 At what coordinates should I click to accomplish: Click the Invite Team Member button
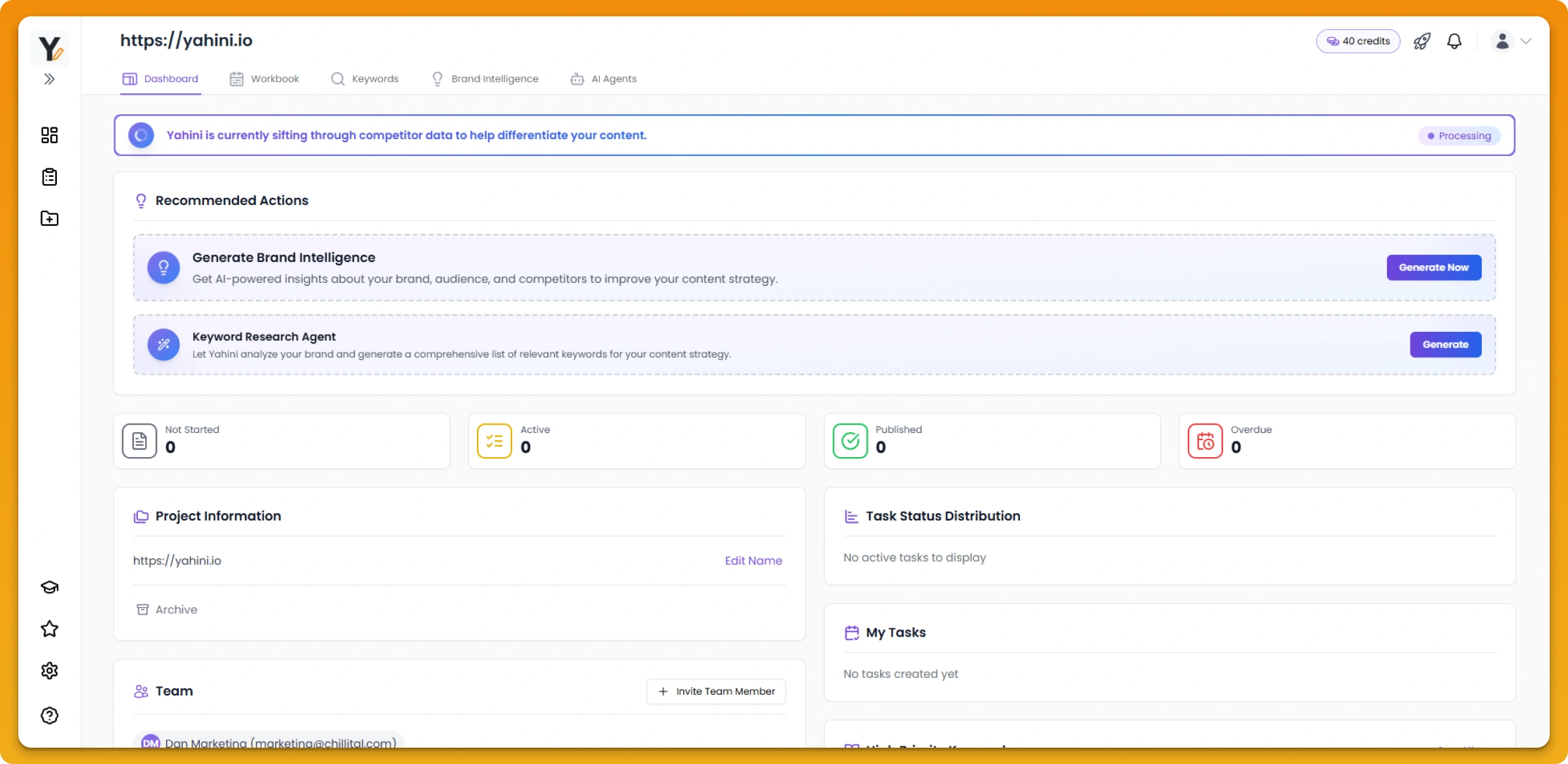(x=716, y=691)
